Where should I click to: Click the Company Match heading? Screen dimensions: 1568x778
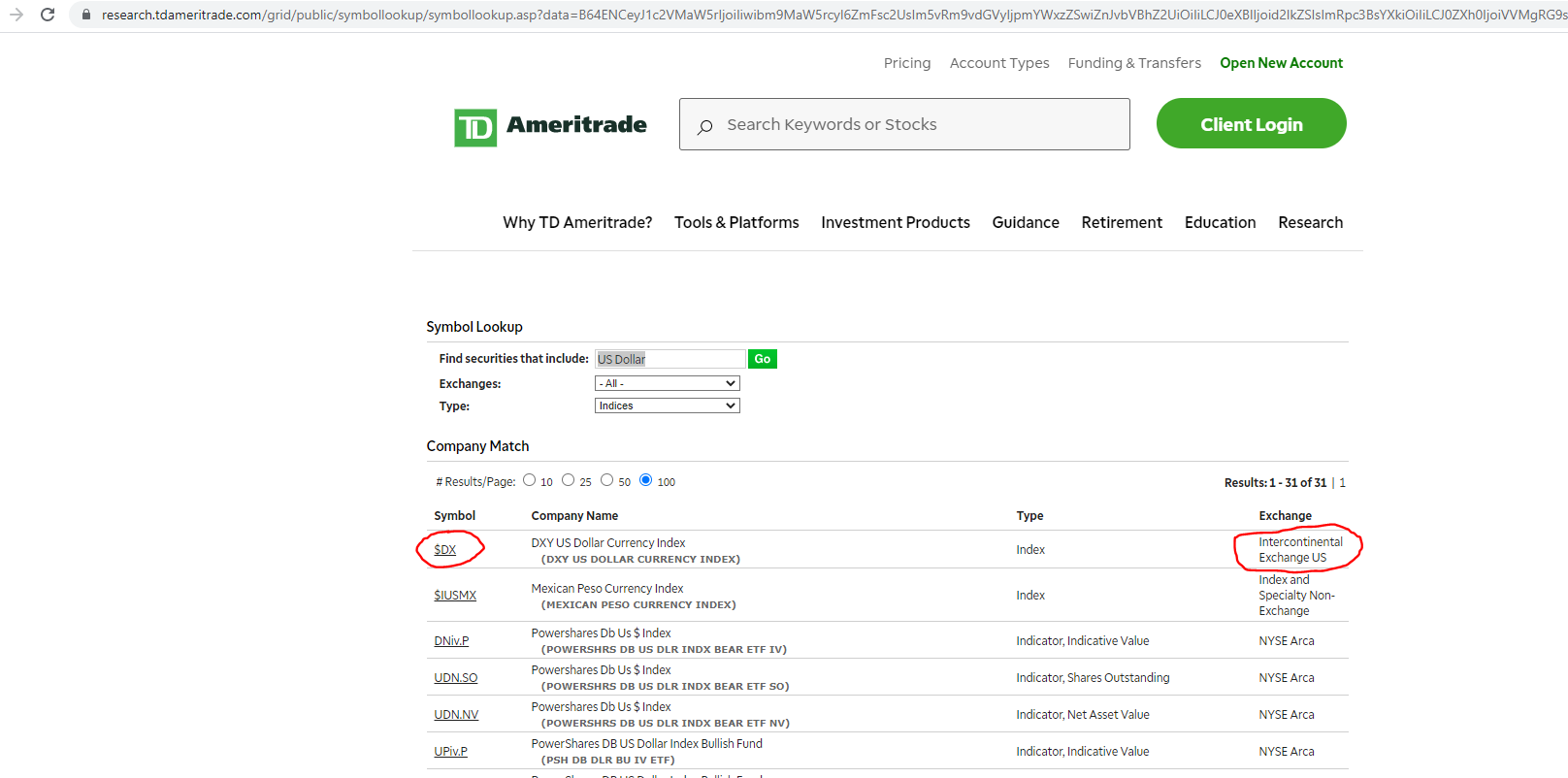(477, 446)
